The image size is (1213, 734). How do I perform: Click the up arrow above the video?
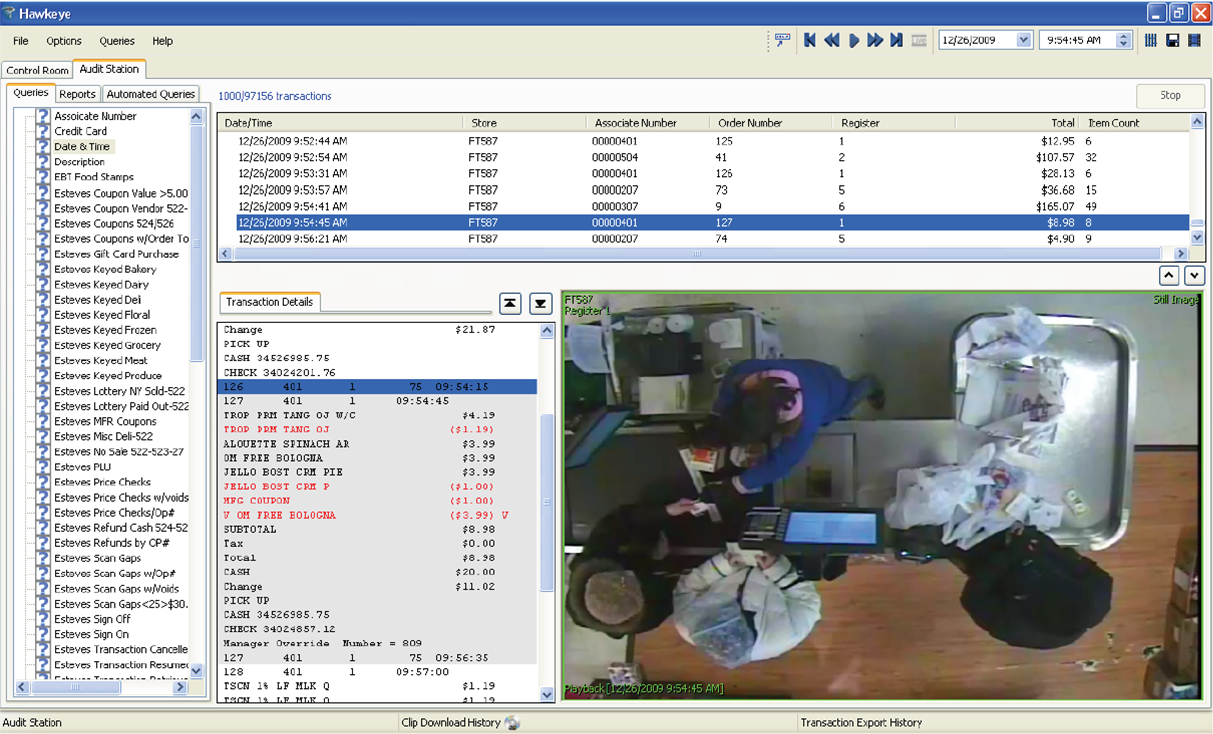point(1169,276)
